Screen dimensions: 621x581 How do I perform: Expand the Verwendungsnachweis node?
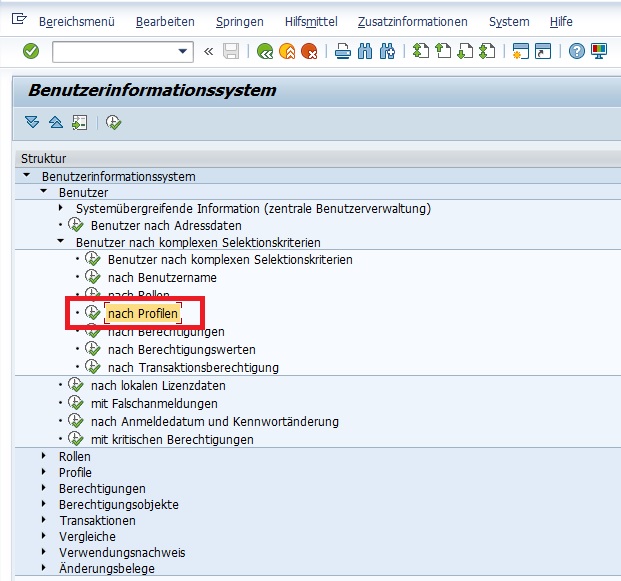tap(44, 551)
